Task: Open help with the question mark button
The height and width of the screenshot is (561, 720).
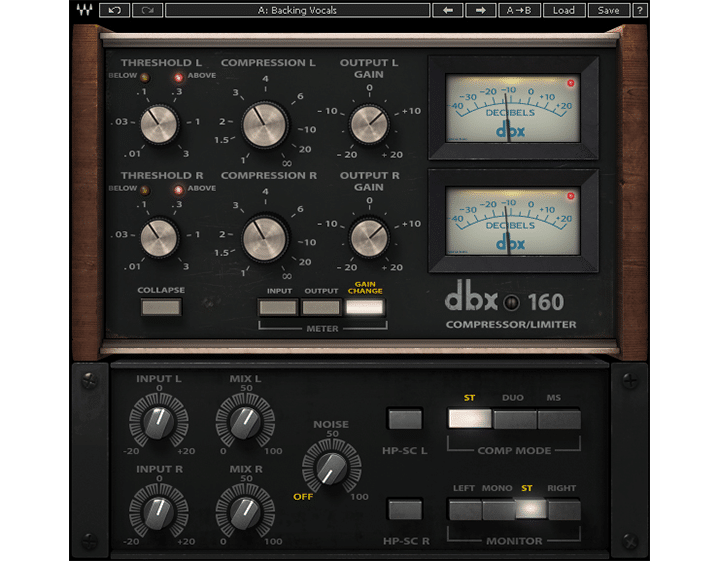Action: click(640, 10)
